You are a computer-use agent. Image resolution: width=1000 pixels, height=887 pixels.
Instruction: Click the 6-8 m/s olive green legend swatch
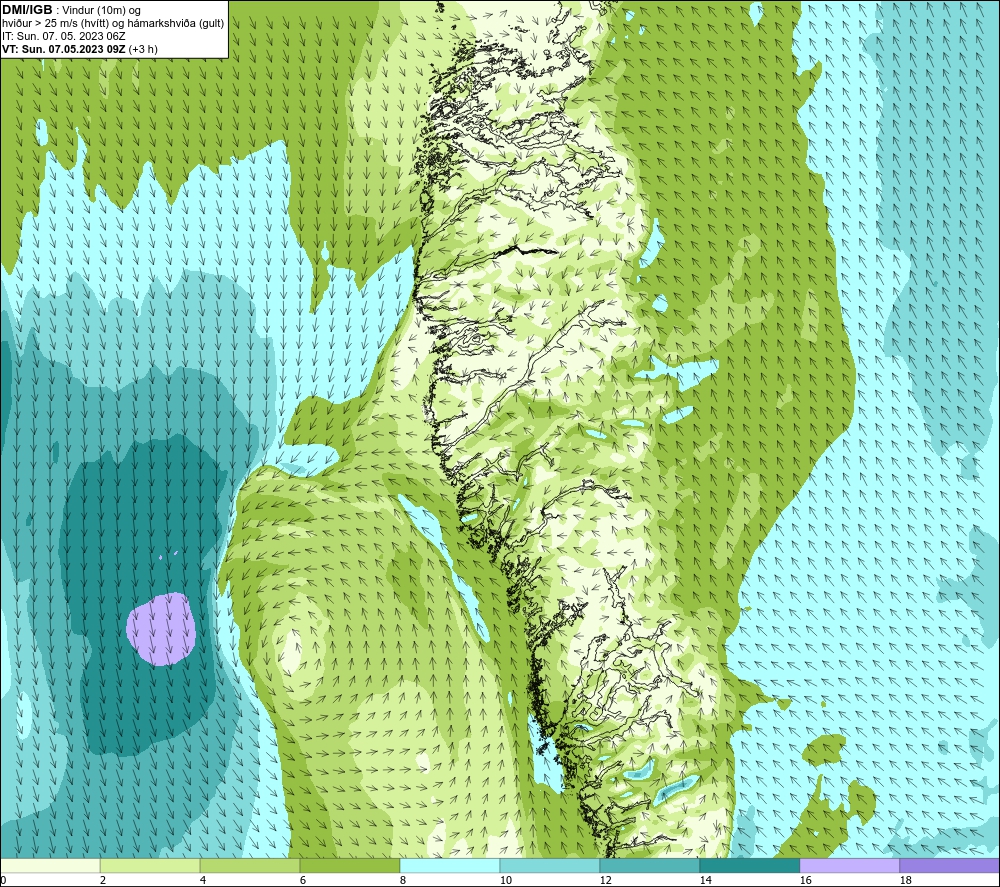(350, 866)
